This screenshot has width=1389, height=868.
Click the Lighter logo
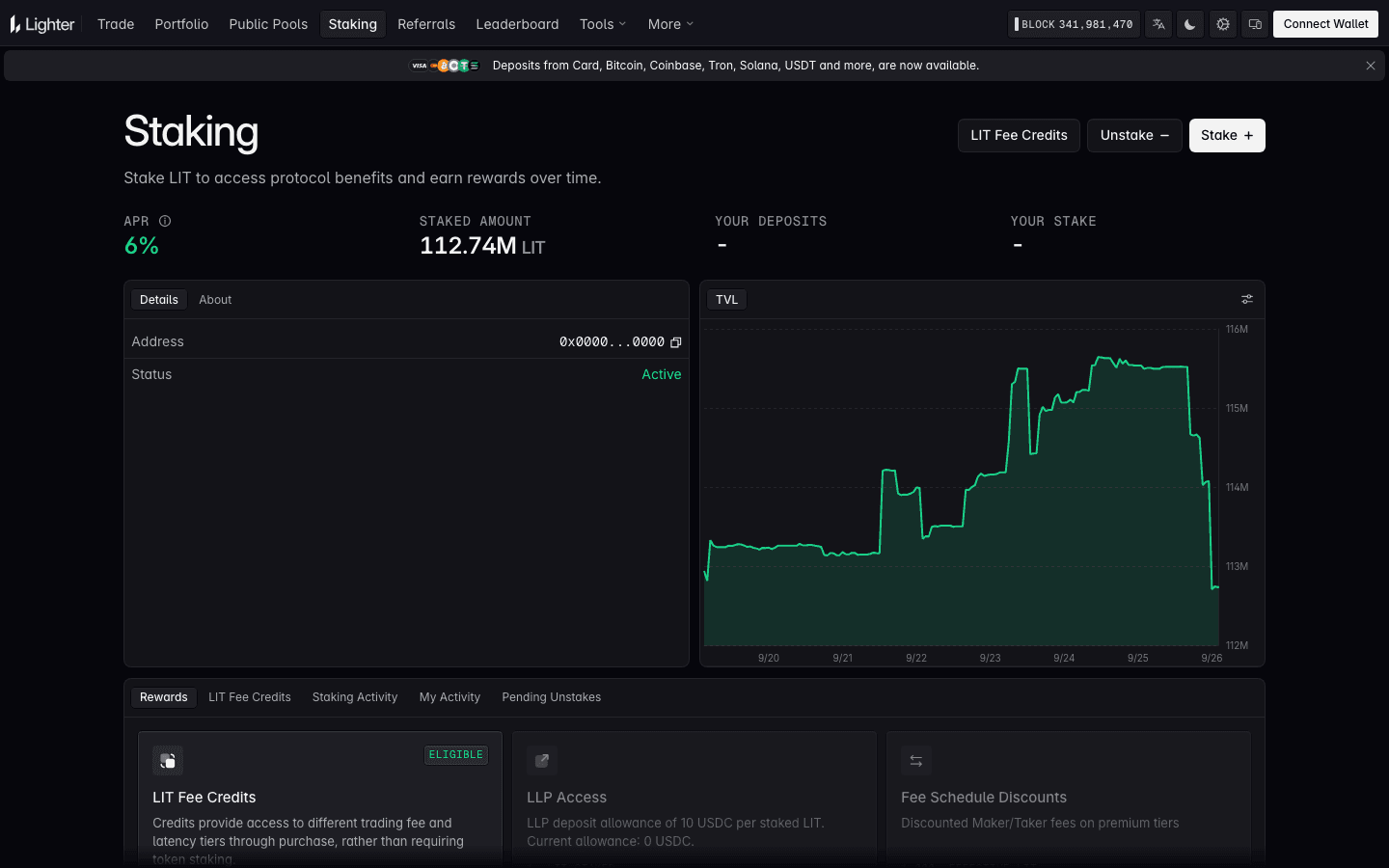[42, 24]
